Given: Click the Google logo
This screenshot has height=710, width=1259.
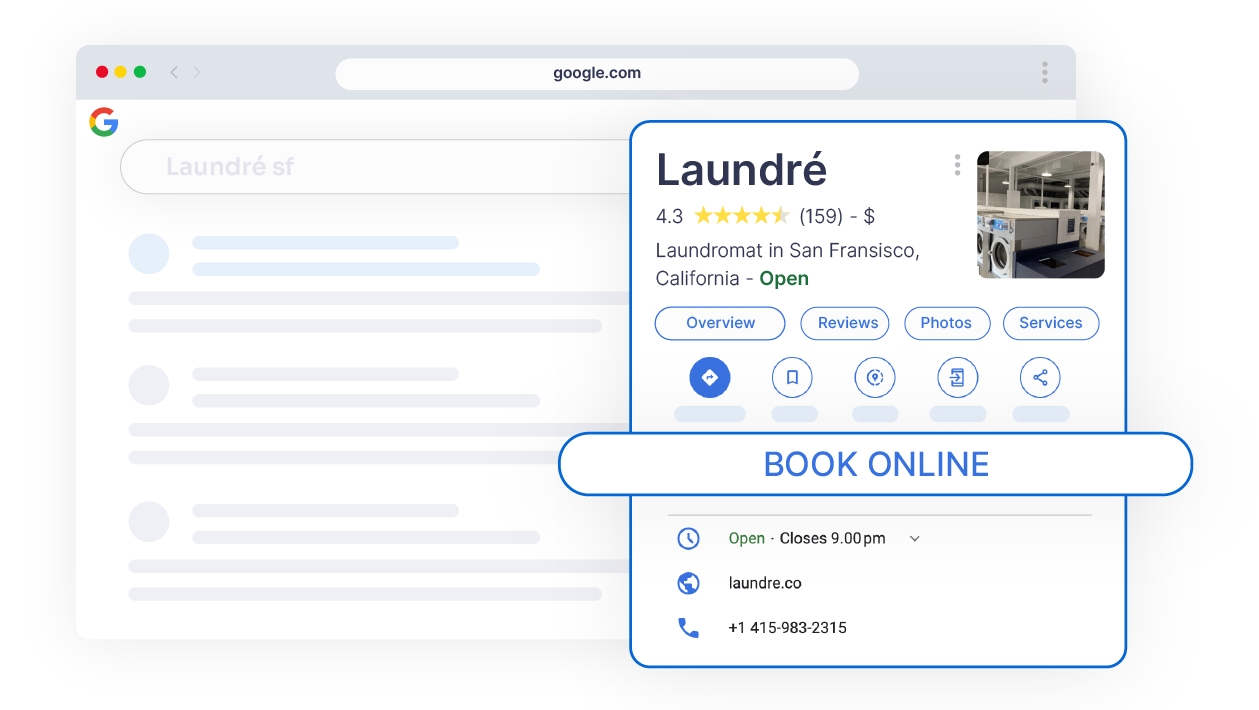Looking at the screenshot, I should point(104,122).
